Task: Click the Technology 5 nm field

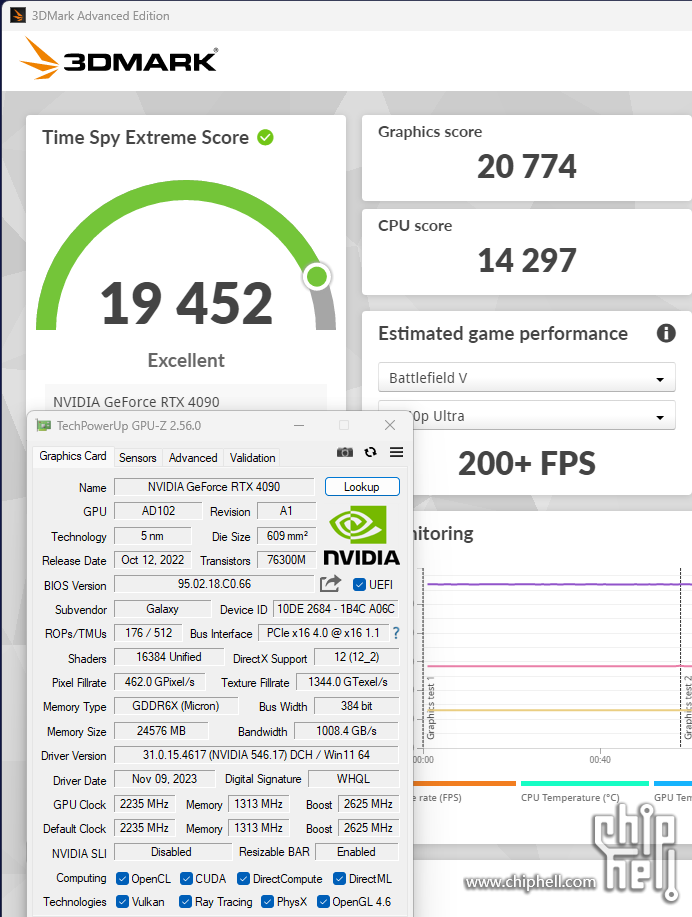Action: coord(152,536)
